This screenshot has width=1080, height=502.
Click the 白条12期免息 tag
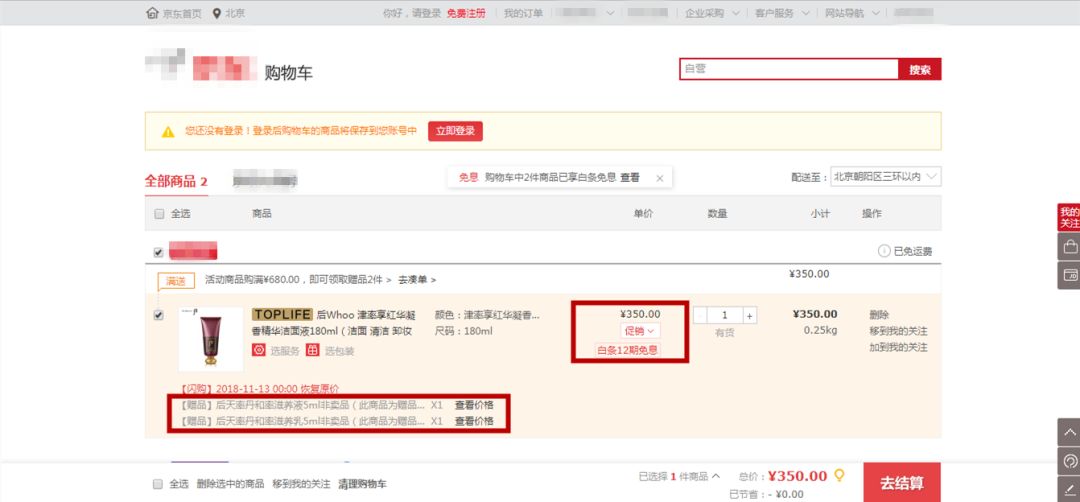click(627, 350)
